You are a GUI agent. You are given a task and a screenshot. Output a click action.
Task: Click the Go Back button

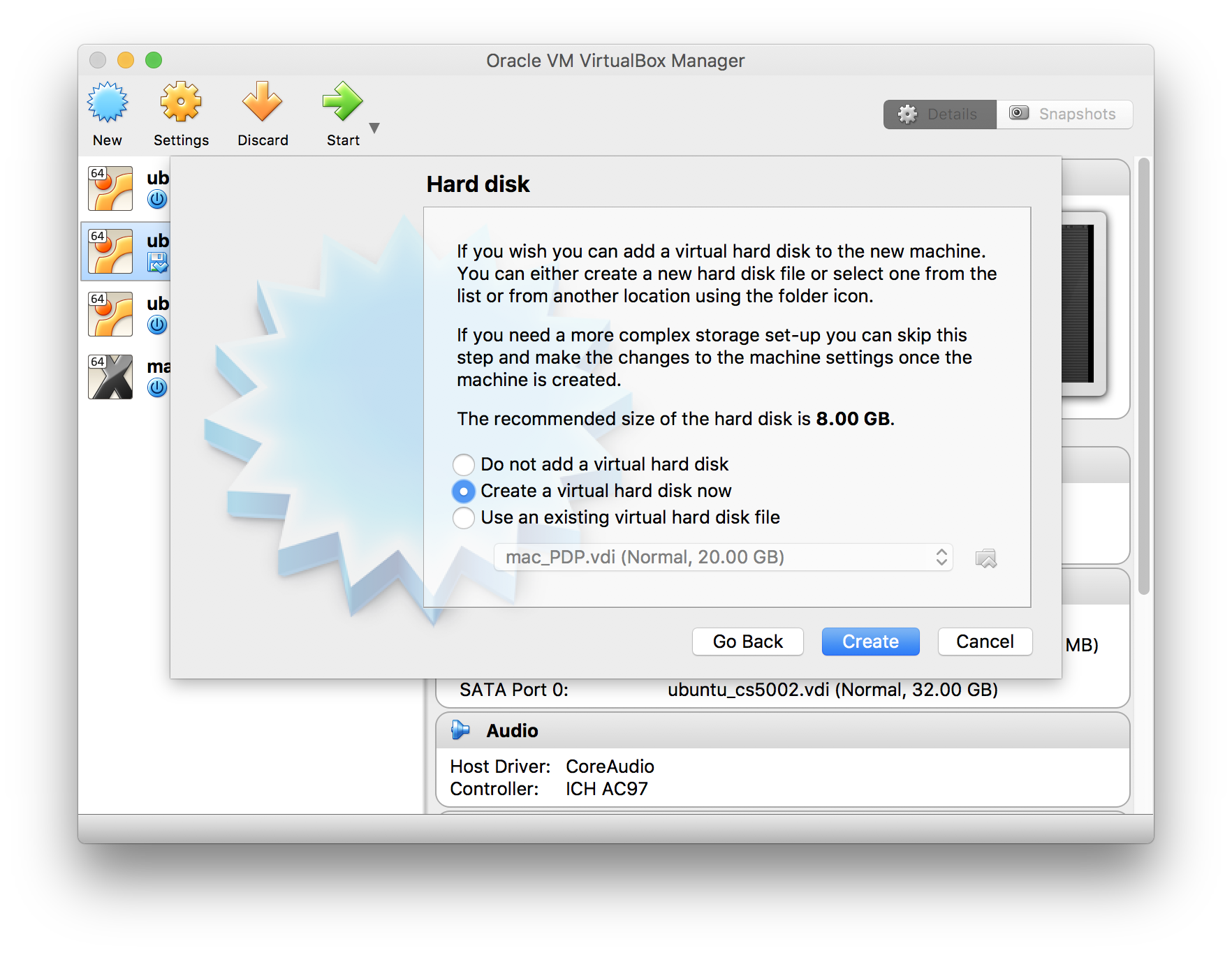(748, 642)
